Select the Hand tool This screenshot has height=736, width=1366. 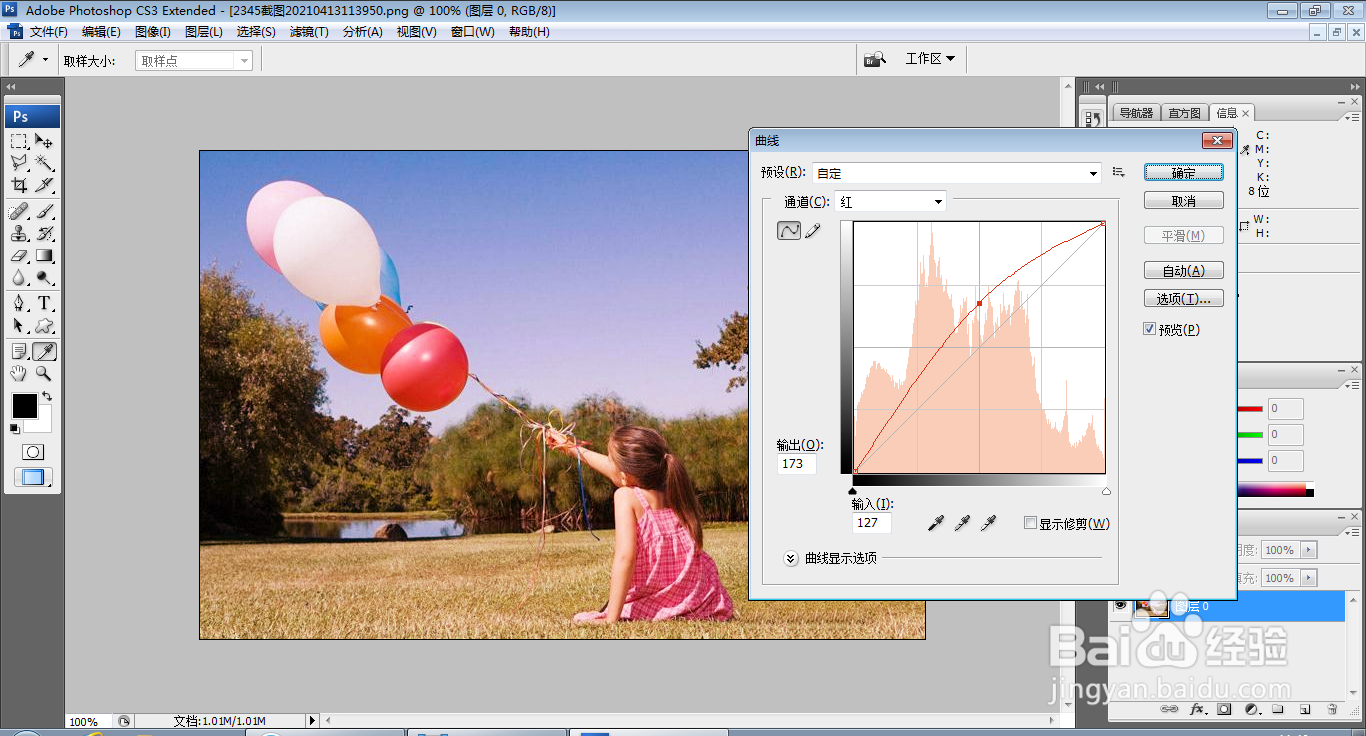click(19, 373)
